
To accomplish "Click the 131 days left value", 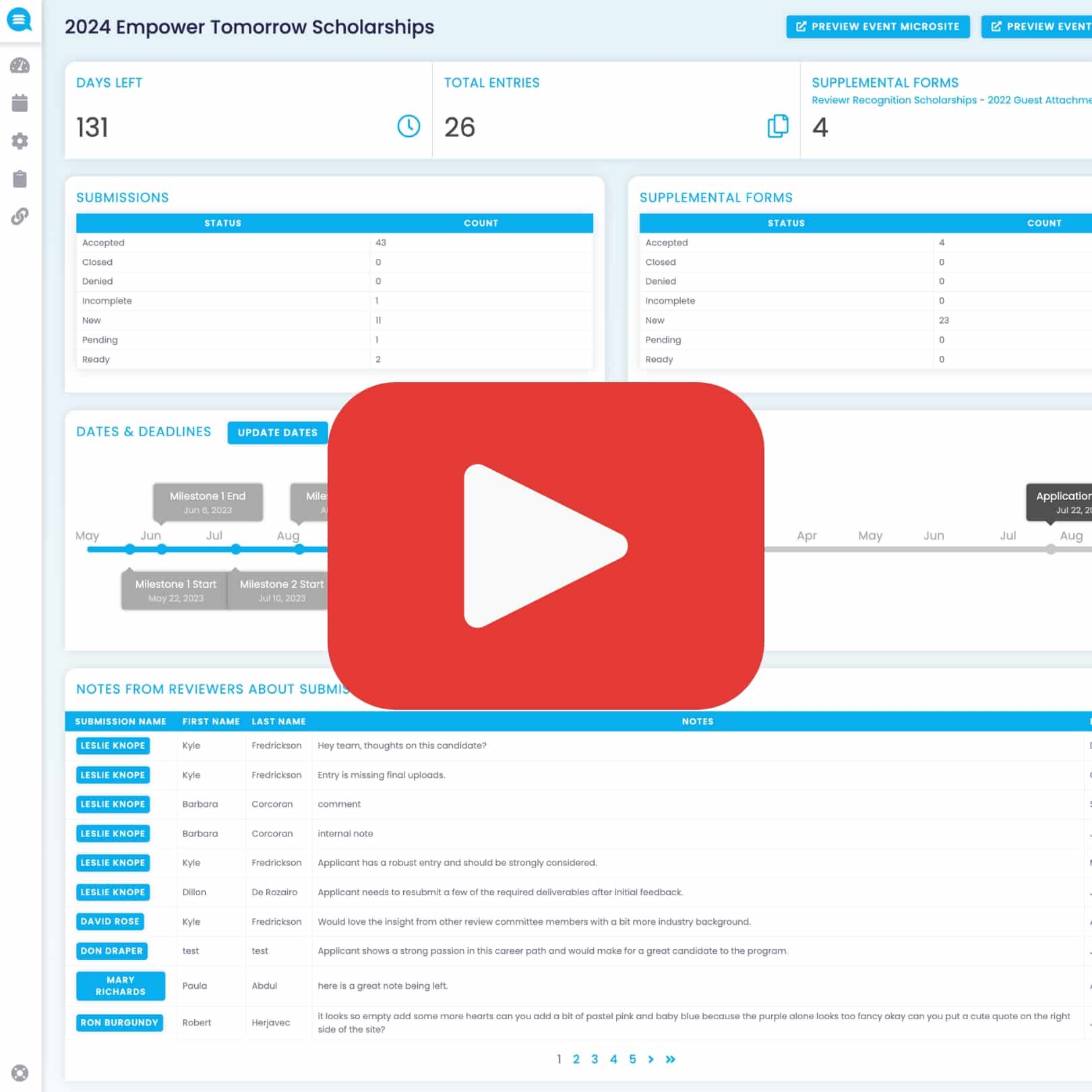I will 92,127.
